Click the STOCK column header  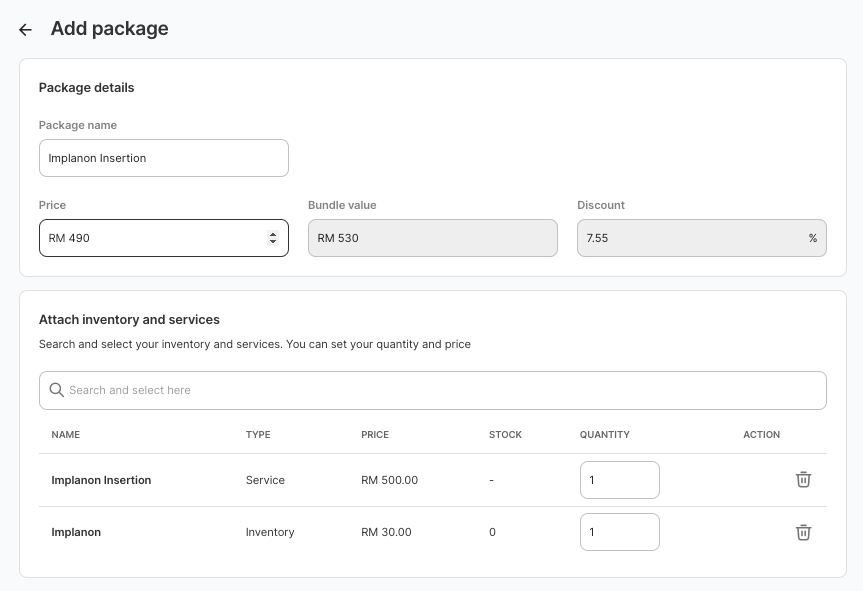(x=505, y=435)
